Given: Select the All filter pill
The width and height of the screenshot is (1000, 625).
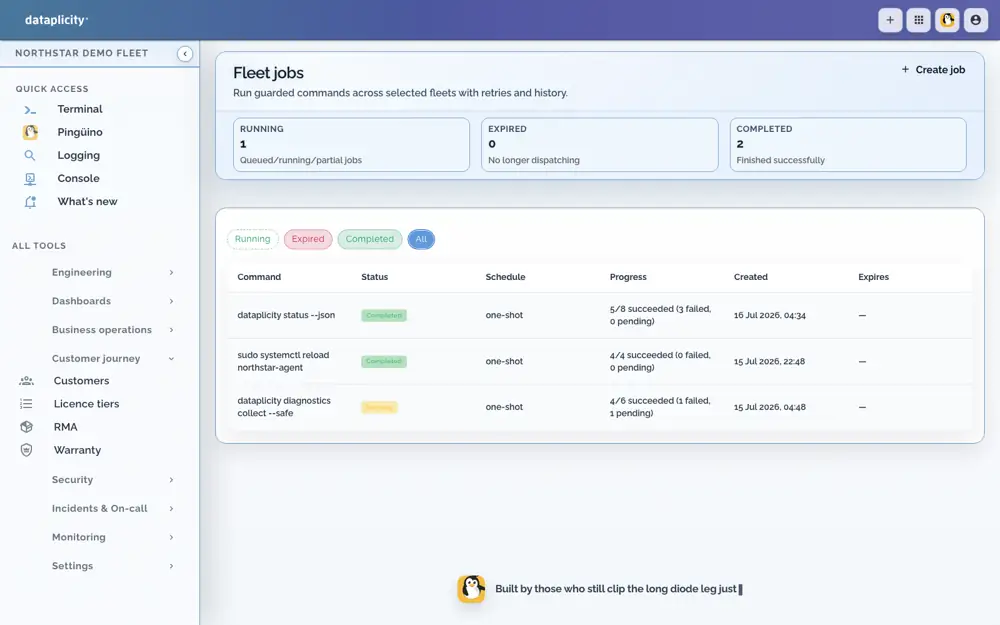Looking at the screenshot, I should [421, 239].
